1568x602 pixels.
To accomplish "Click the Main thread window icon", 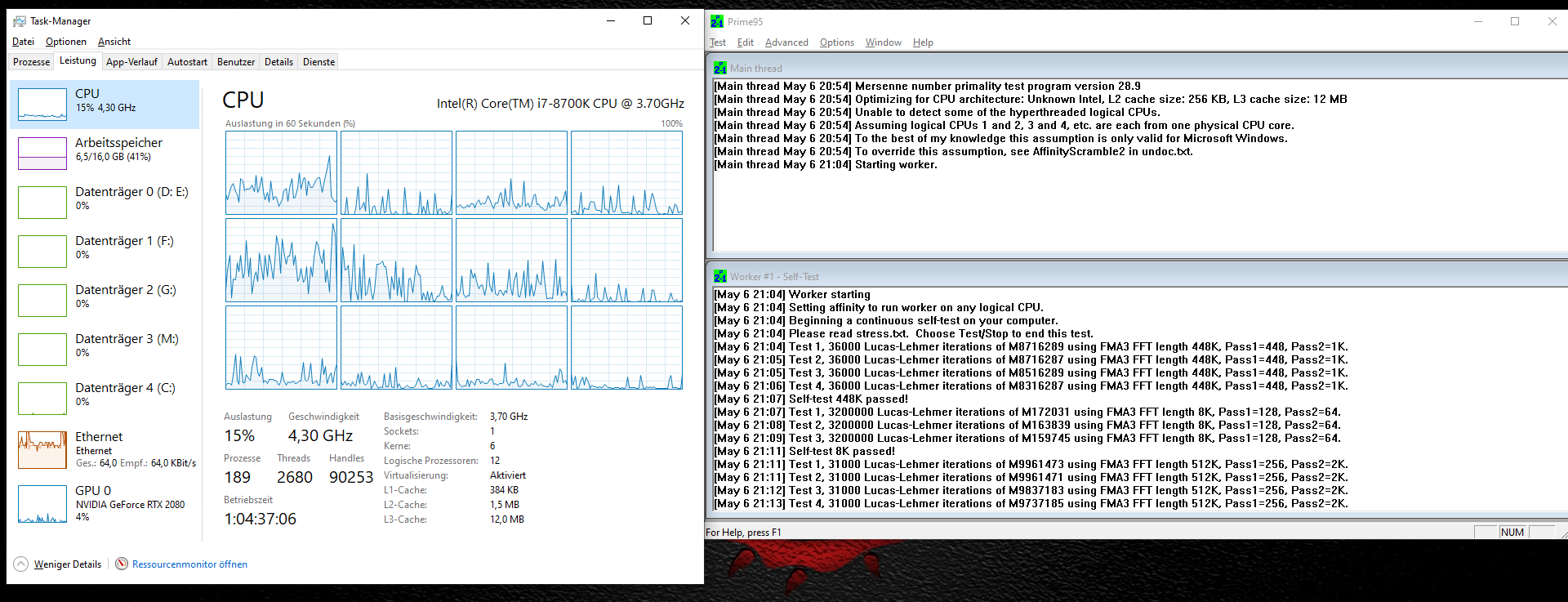I will point(719,68).
